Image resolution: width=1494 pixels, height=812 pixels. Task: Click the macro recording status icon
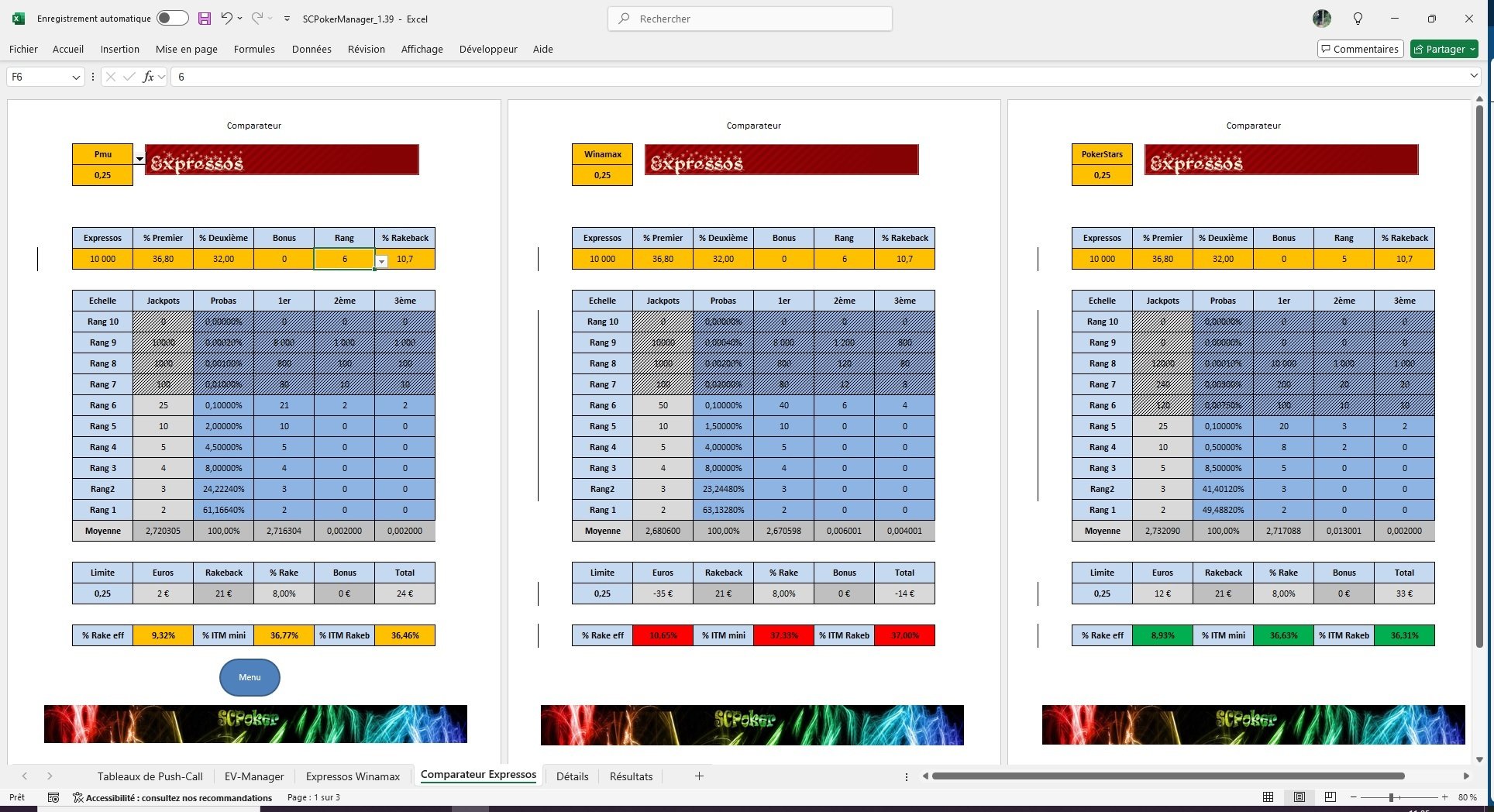click(53, 797)
